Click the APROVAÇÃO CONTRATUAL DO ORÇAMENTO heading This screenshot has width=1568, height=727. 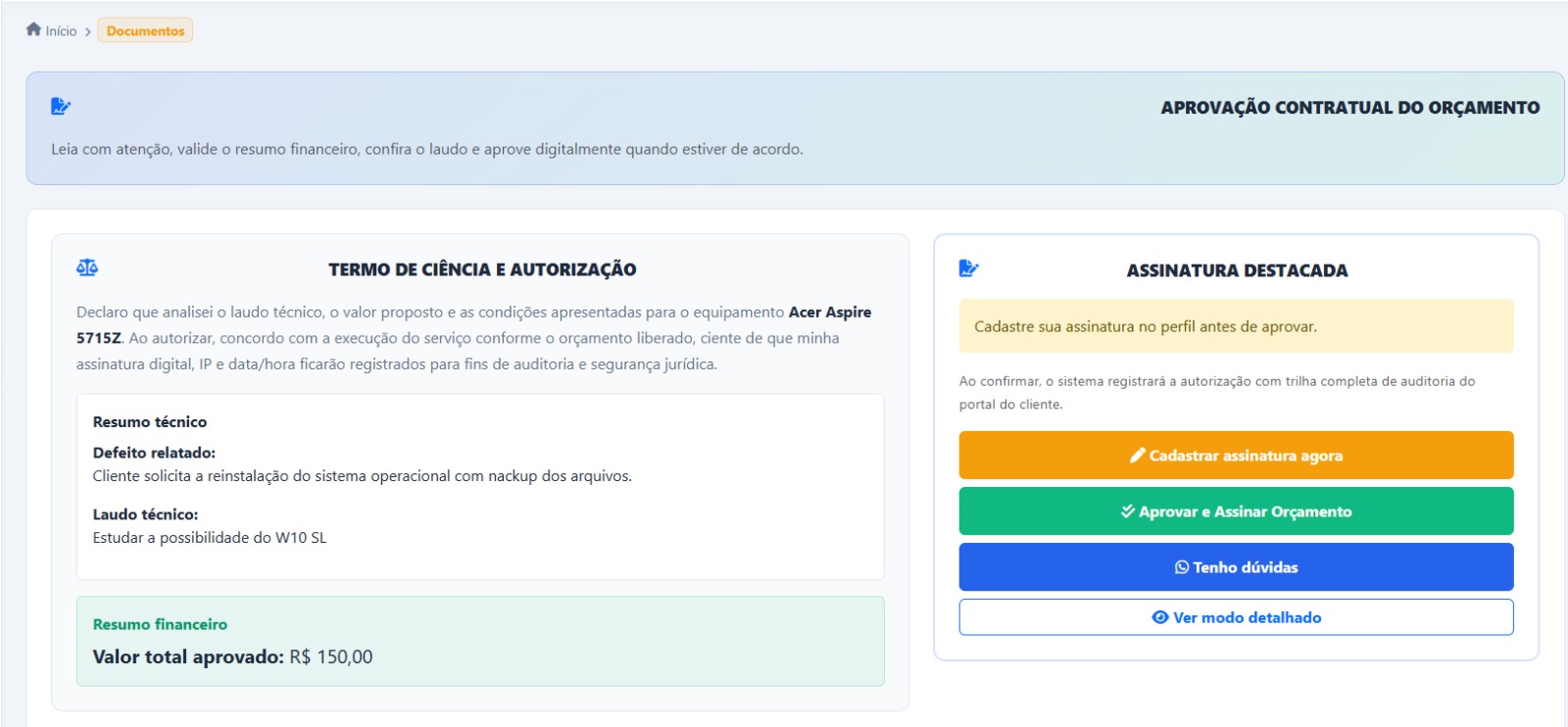point(1349,108)
